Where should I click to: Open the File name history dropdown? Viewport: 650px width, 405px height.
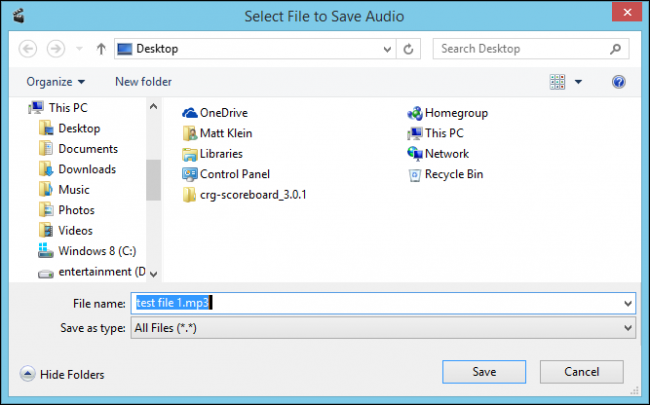(x=627, y=302)
